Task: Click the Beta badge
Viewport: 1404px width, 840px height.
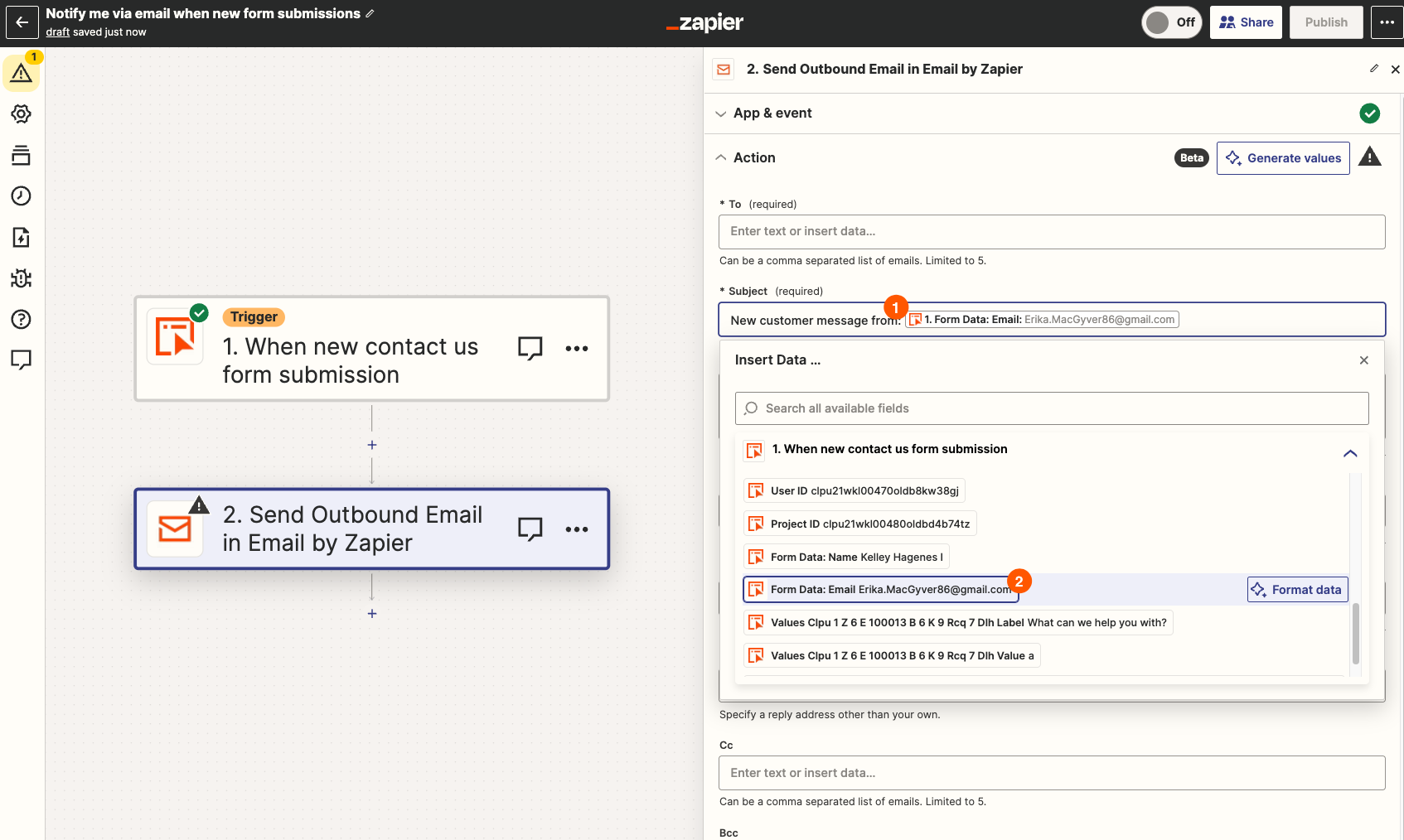Action: (1192, 158)
